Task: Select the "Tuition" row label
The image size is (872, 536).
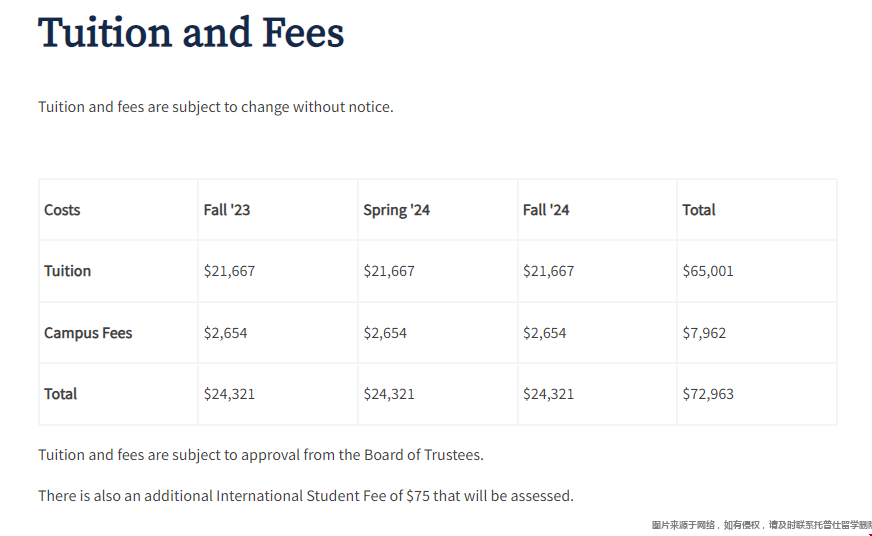Action: [x=67, y=271]
